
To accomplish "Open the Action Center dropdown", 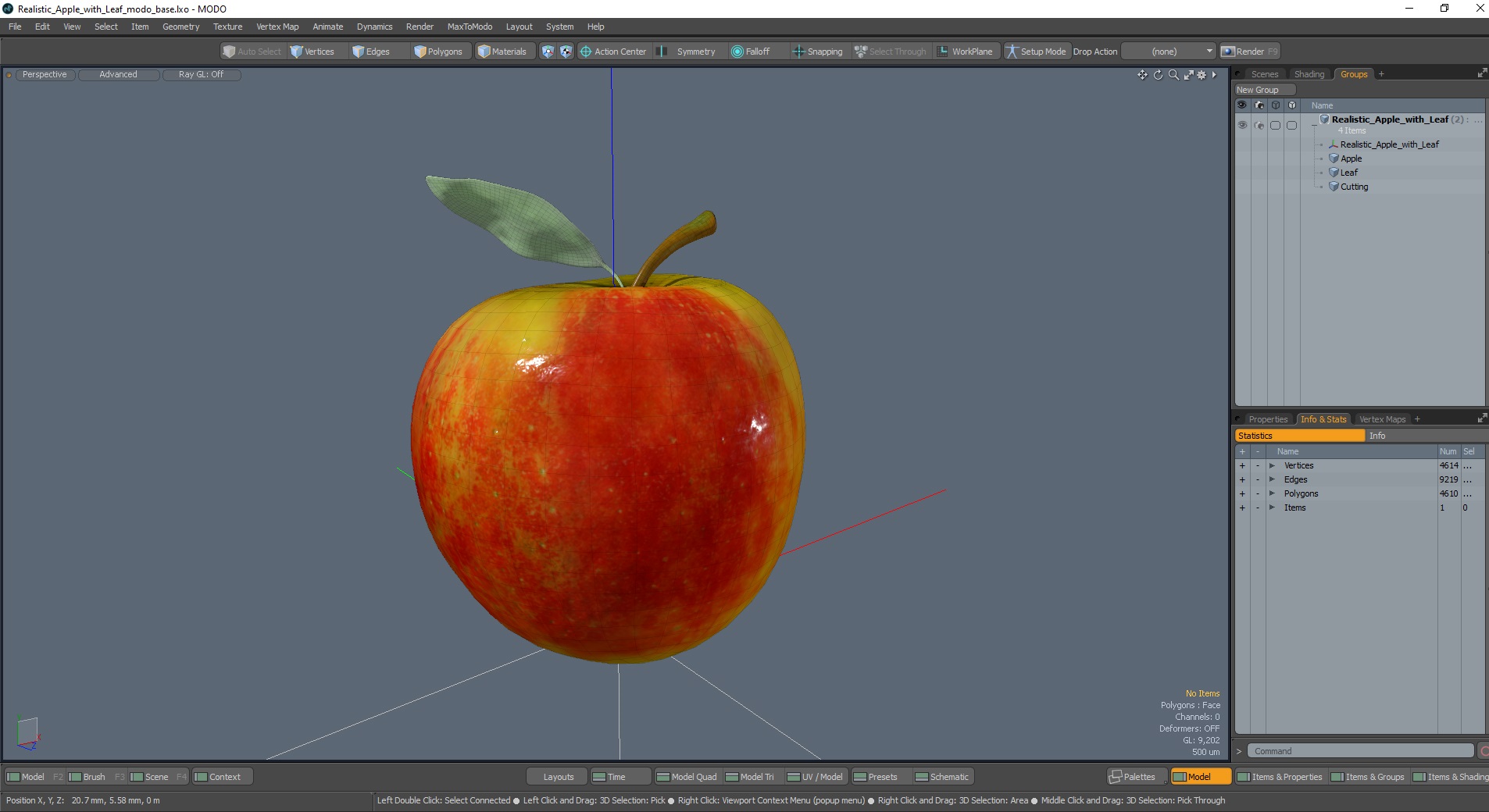I will pos(613,52).
